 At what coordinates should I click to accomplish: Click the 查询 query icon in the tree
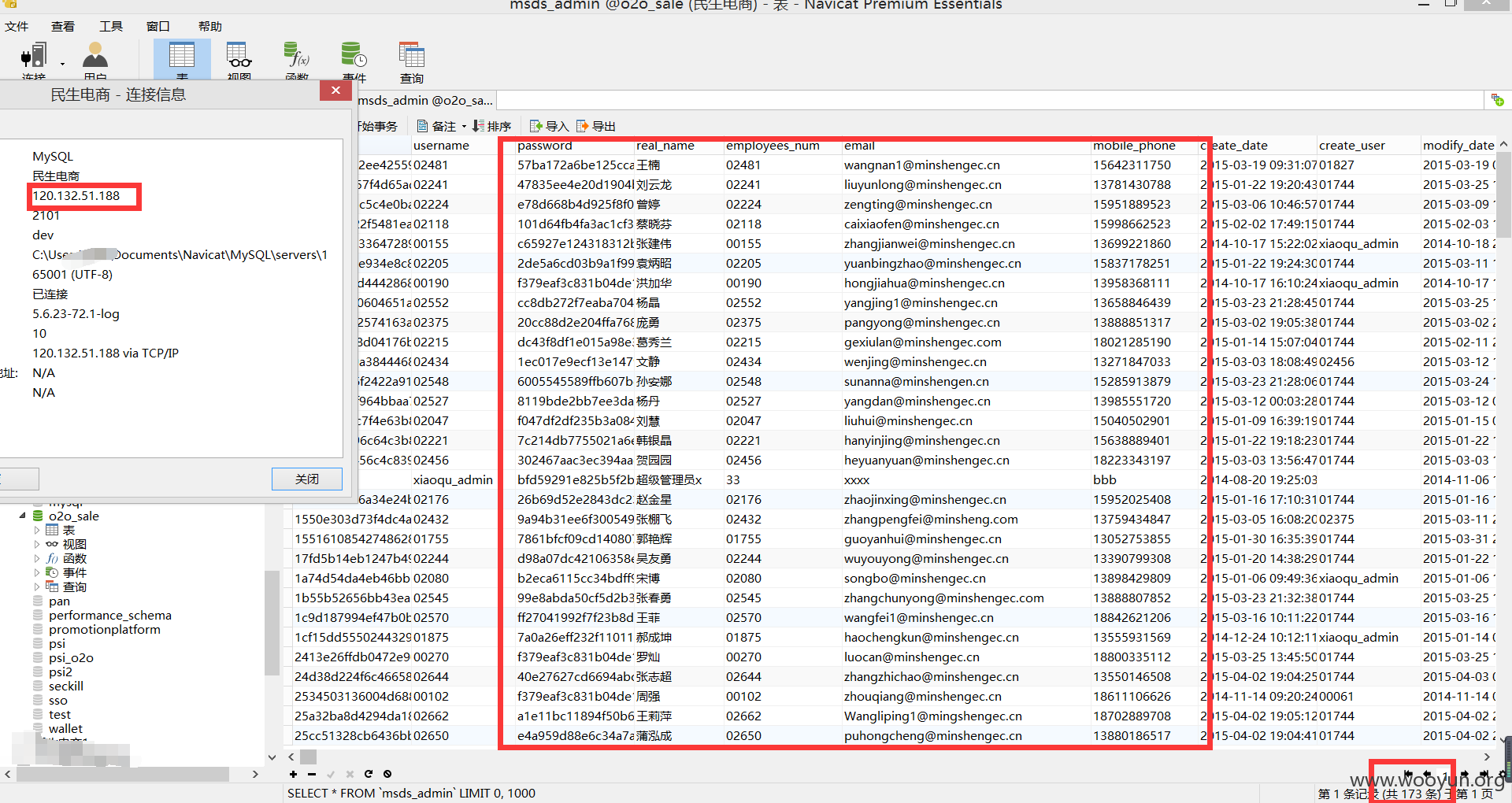coord(52,587)
